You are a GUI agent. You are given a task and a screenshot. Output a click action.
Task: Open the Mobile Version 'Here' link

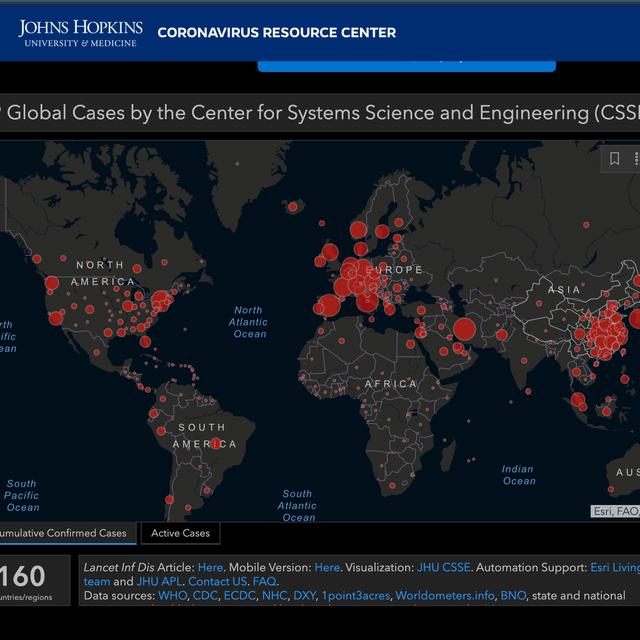(327, 567)
